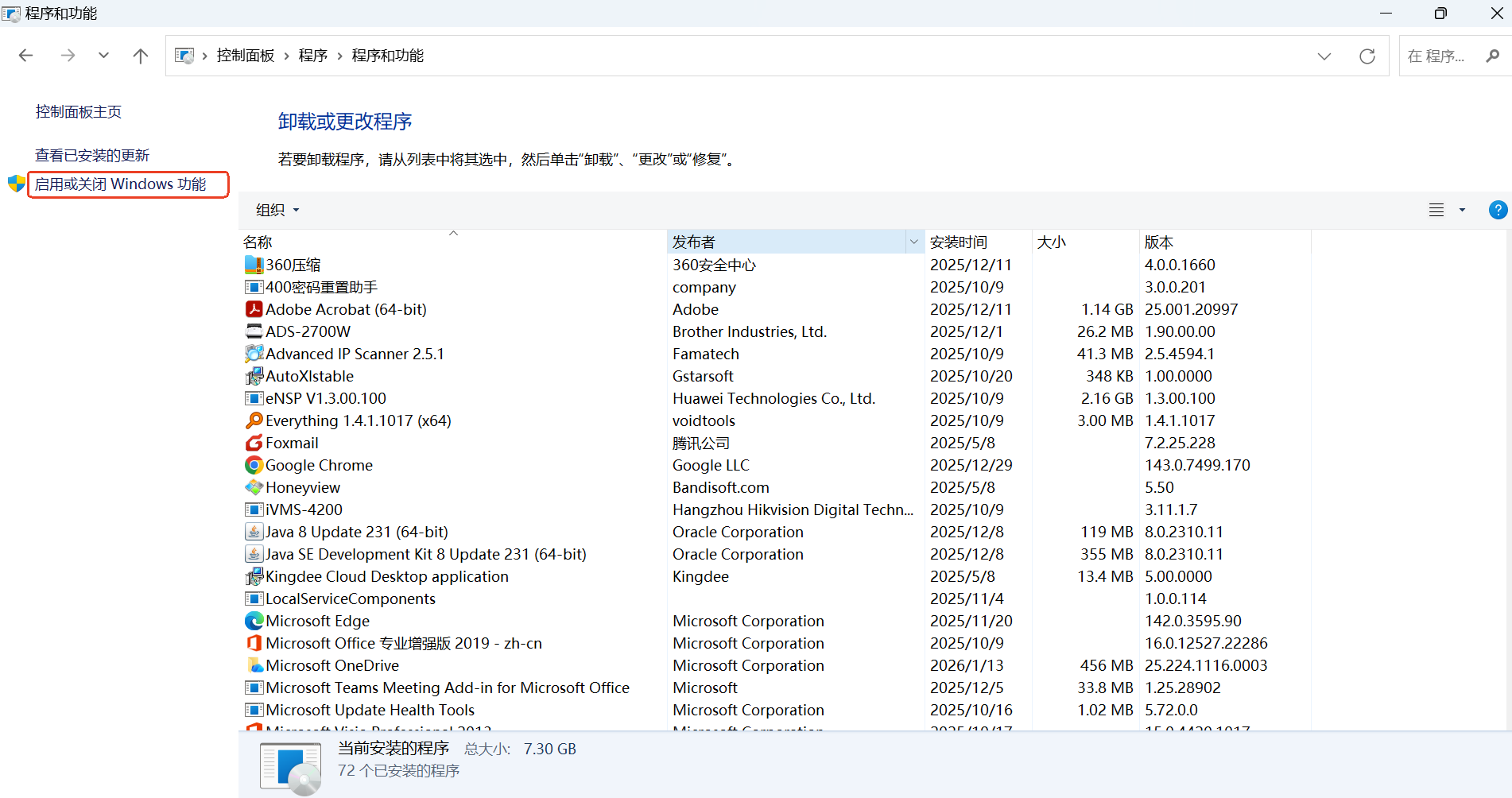1512x798 pixels.
Task: Expand the chevron after 控制面板 in breadcrumb
Action: [x=287, y=56]
